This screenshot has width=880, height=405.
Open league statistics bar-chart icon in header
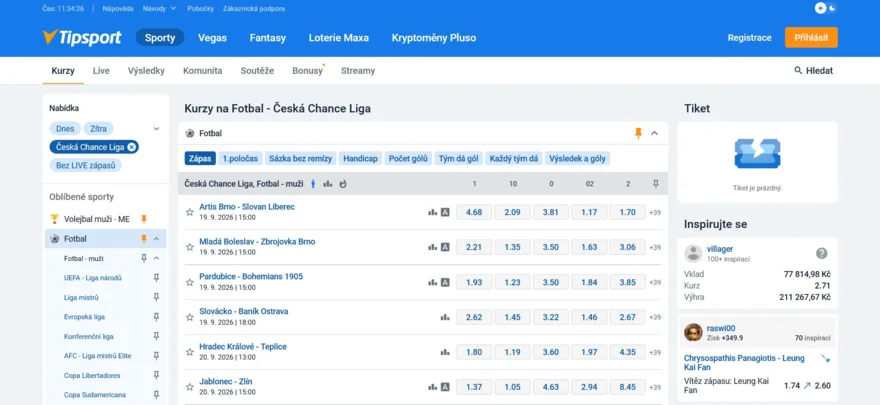pyautogui.click(x=328, y=184)
